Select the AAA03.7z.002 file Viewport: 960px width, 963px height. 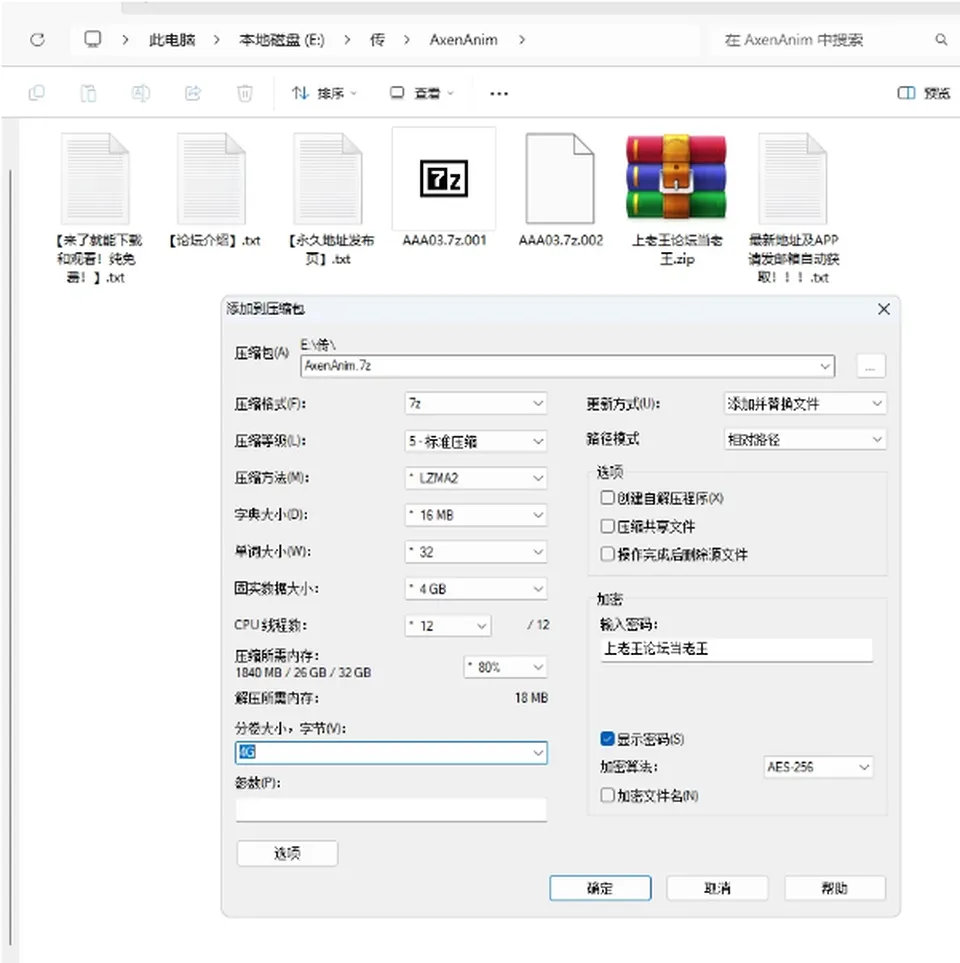click(560, 192)
